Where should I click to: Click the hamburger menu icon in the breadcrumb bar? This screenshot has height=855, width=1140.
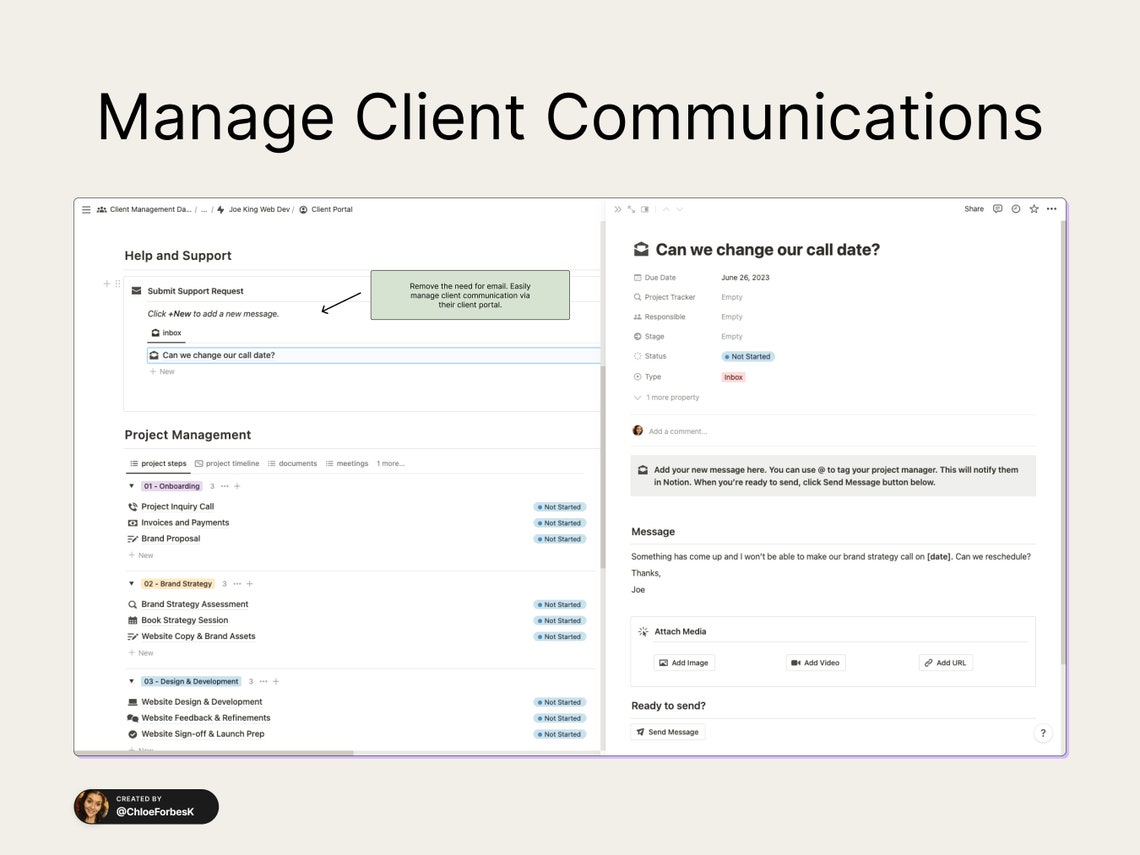(x=87, y=209)
